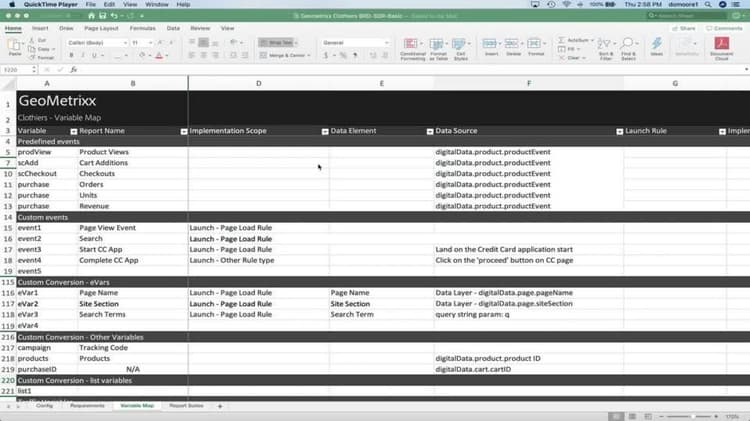
Task: Click the fx insert function icon
Action: (x=74, y=70)
